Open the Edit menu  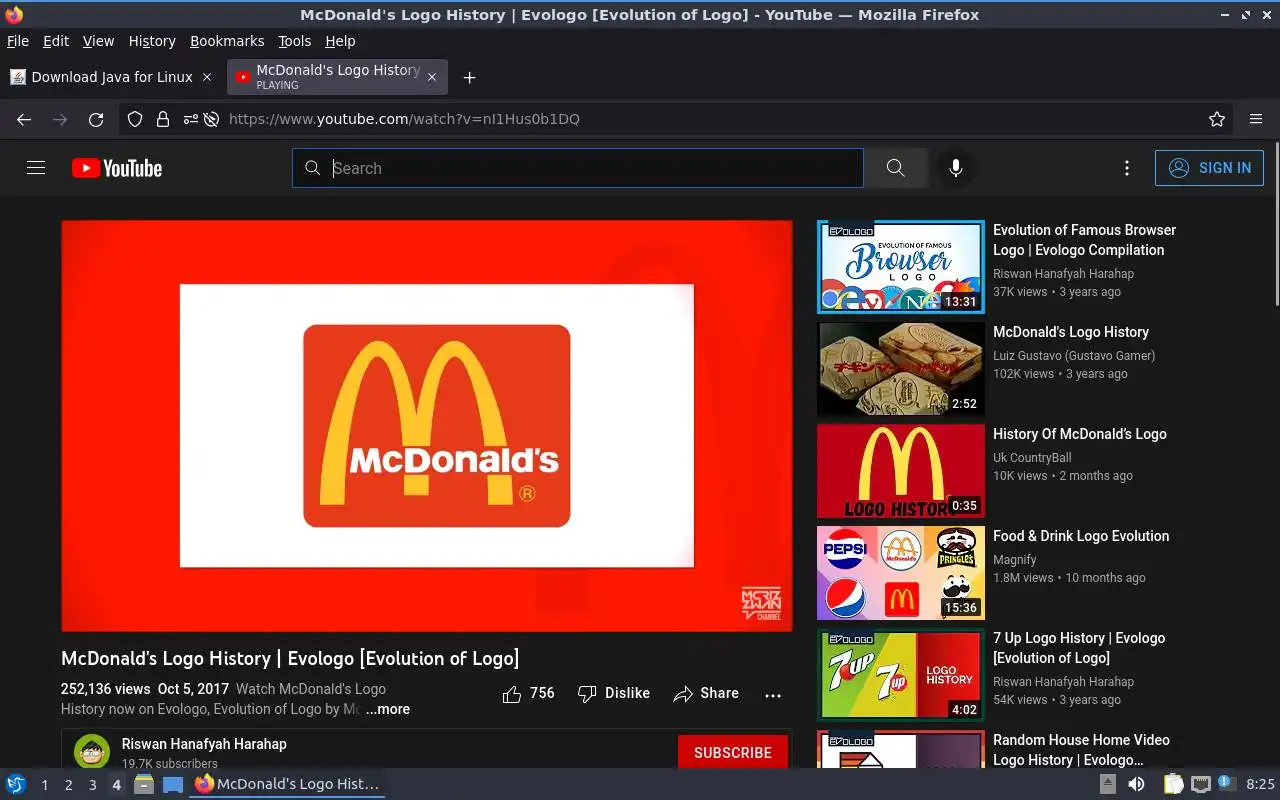(56, 41)
